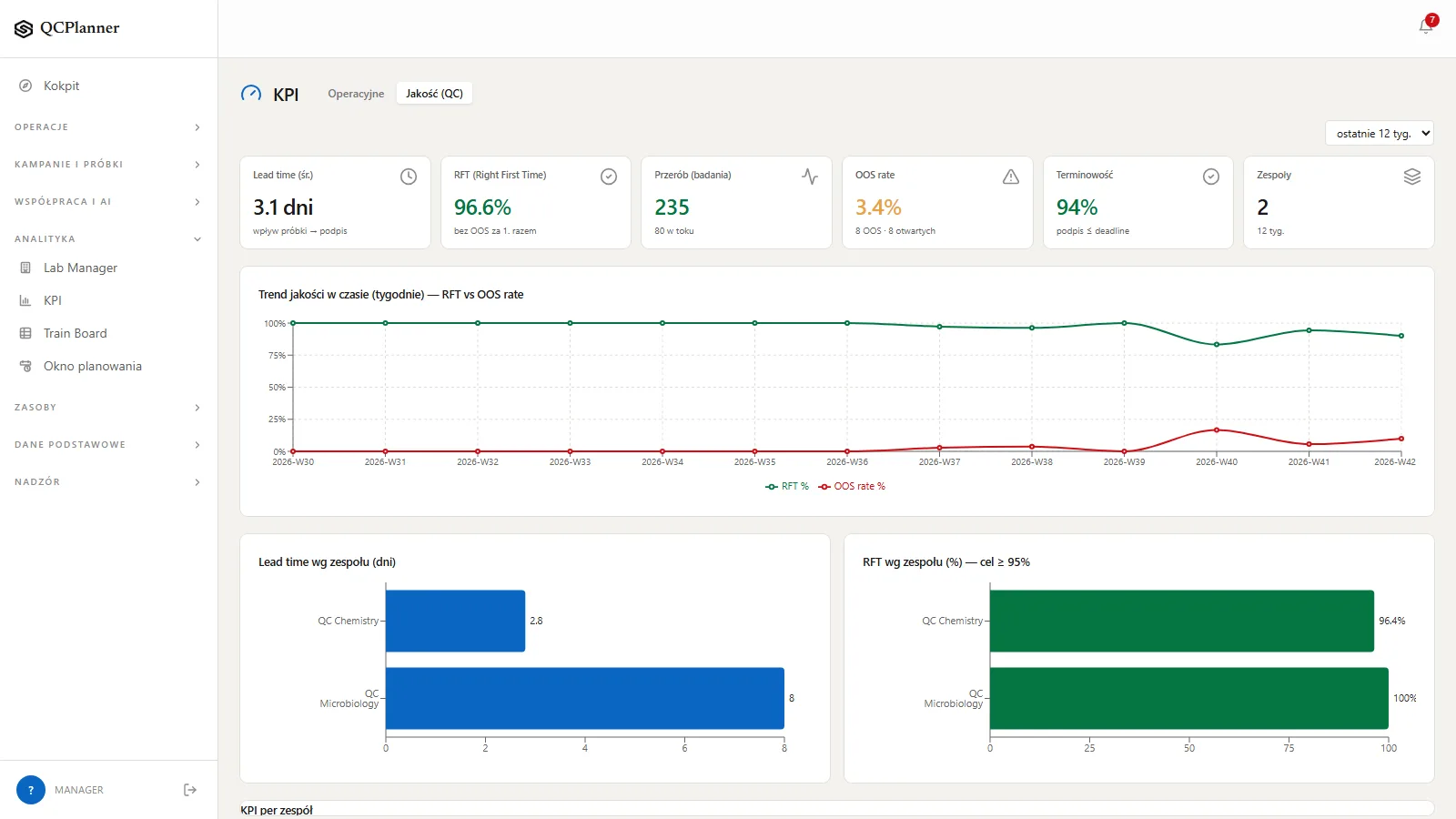The height and width of the screenshot is (819, 1456).
Task: Click the 96.6% RFT value
Action: click(482, 207)
